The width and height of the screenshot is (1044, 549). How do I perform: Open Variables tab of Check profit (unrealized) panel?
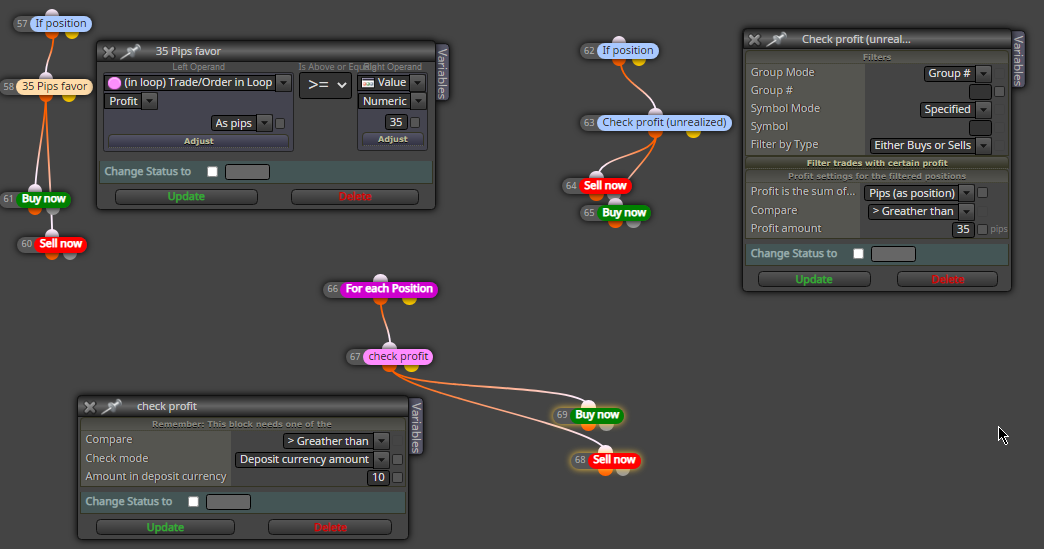(x=1018, y=60)
